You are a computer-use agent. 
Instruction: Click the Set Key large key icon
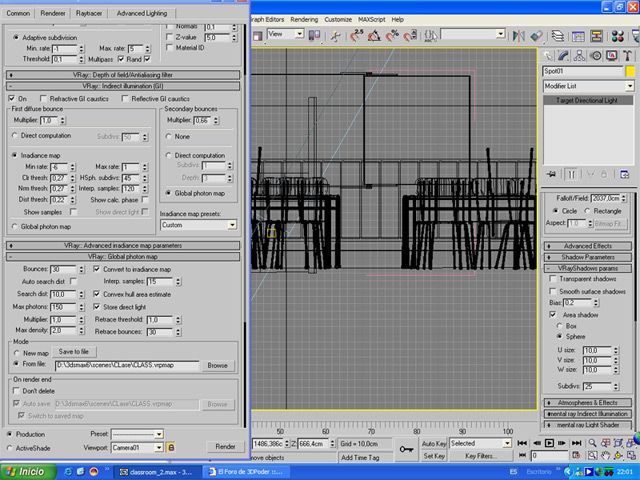pyautogui.click(x=406, y=449)
